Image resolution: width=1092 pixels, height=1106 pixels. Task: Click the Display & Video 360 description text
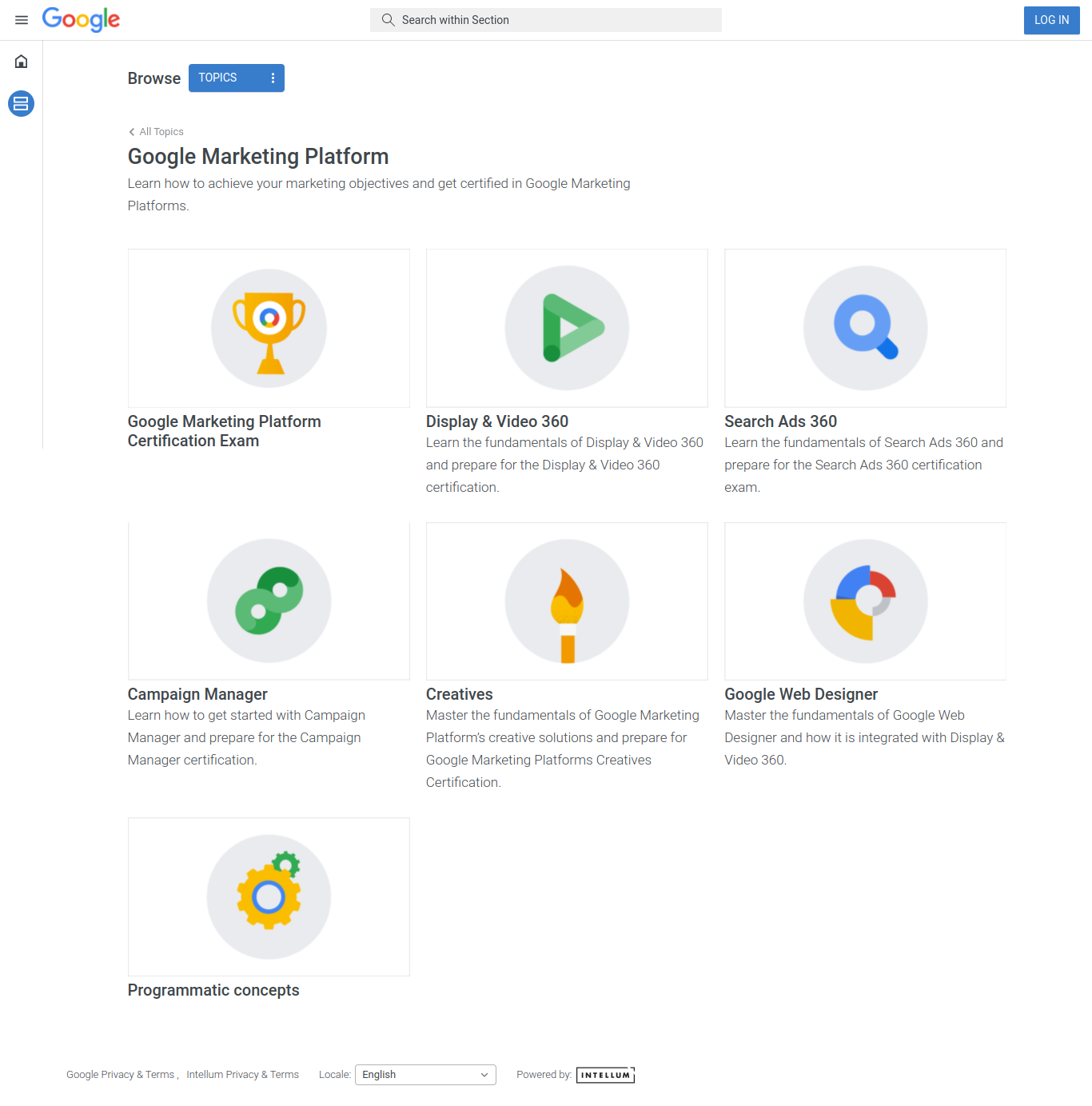[x=566, y=465]
